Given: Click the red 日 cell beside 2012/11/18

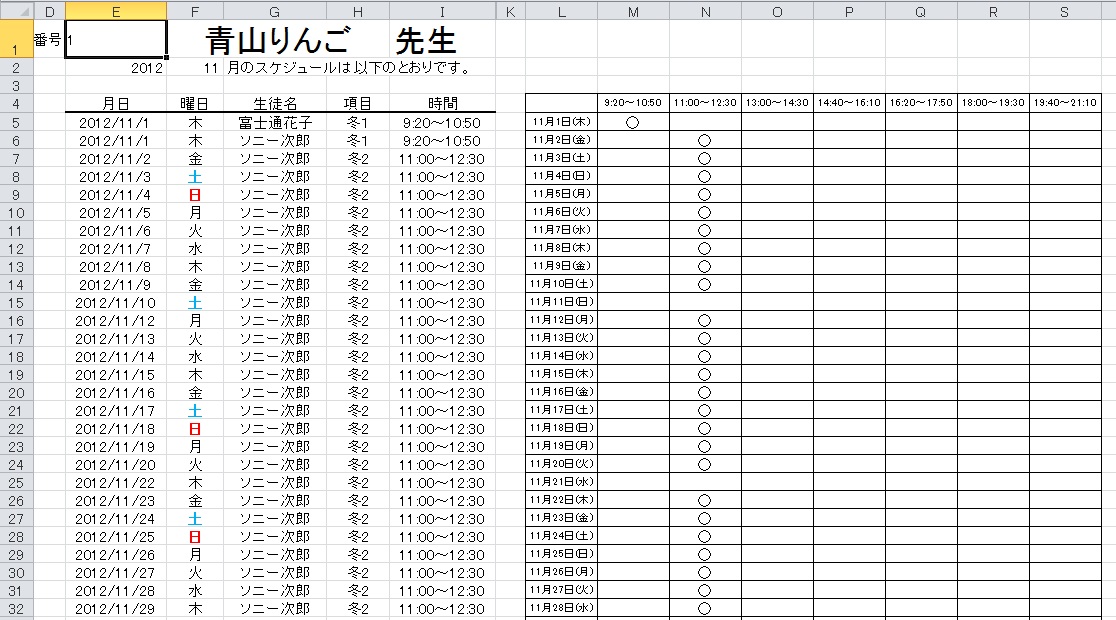Looking at the screenshot, I should click(195, 428).
